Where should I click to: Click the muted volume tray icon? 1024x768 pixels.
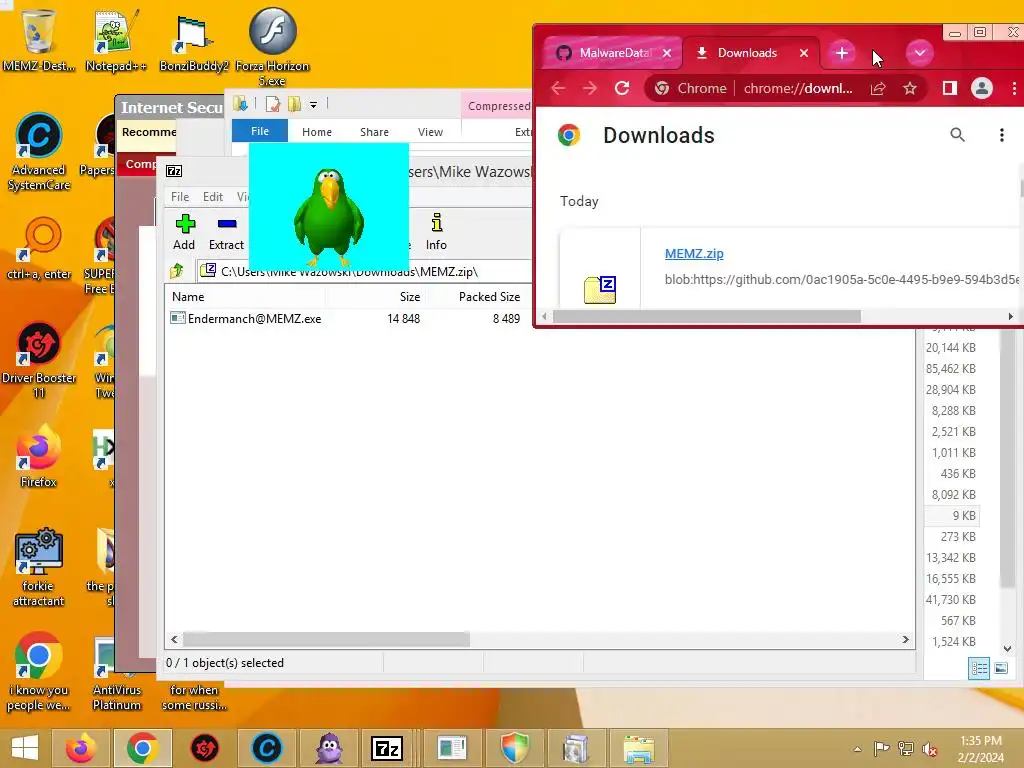[x=930, y=749]
